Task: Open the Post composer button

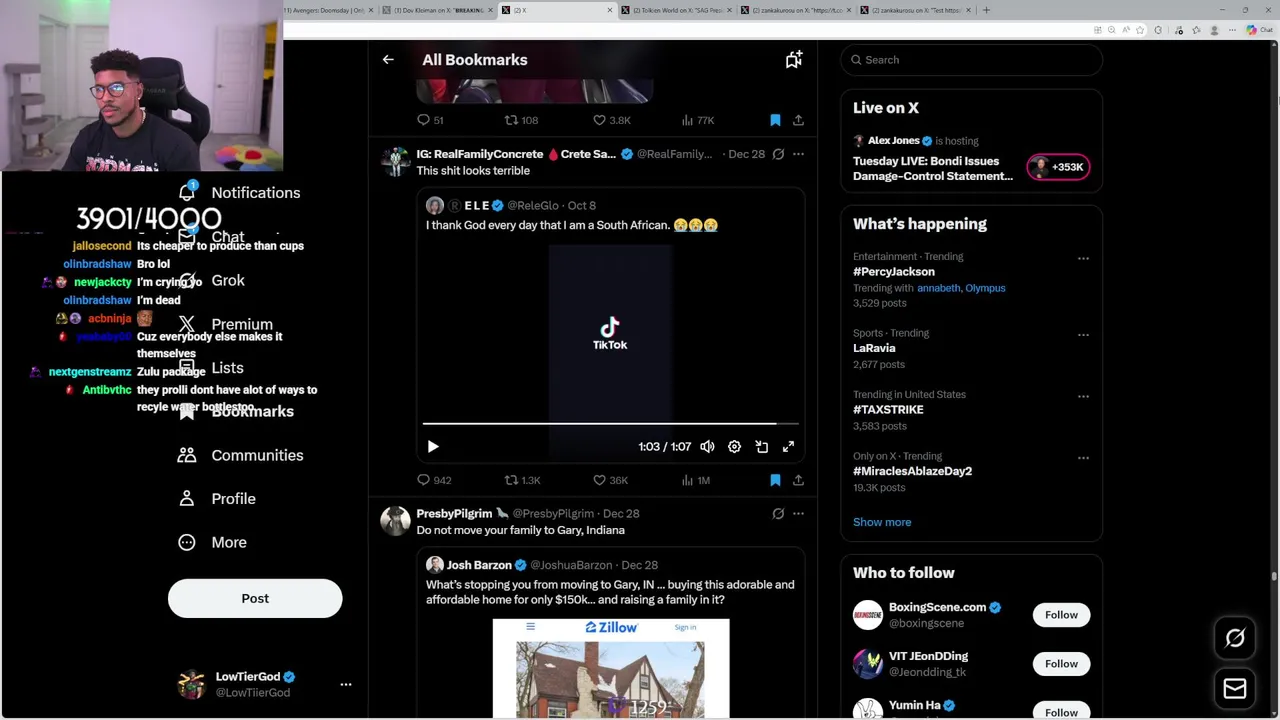Action: pos(255,598)
